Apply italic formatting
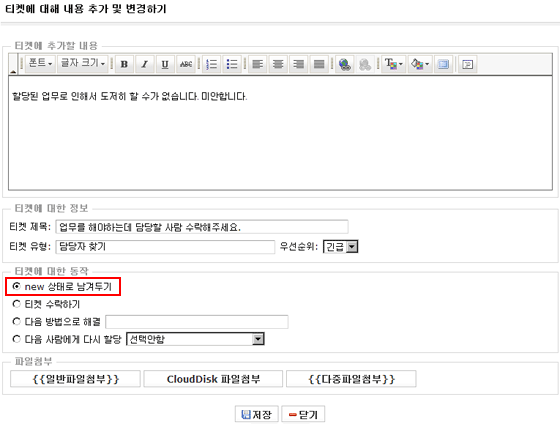The height and width of the screenshot is (427, 560). tap(145, 64)
